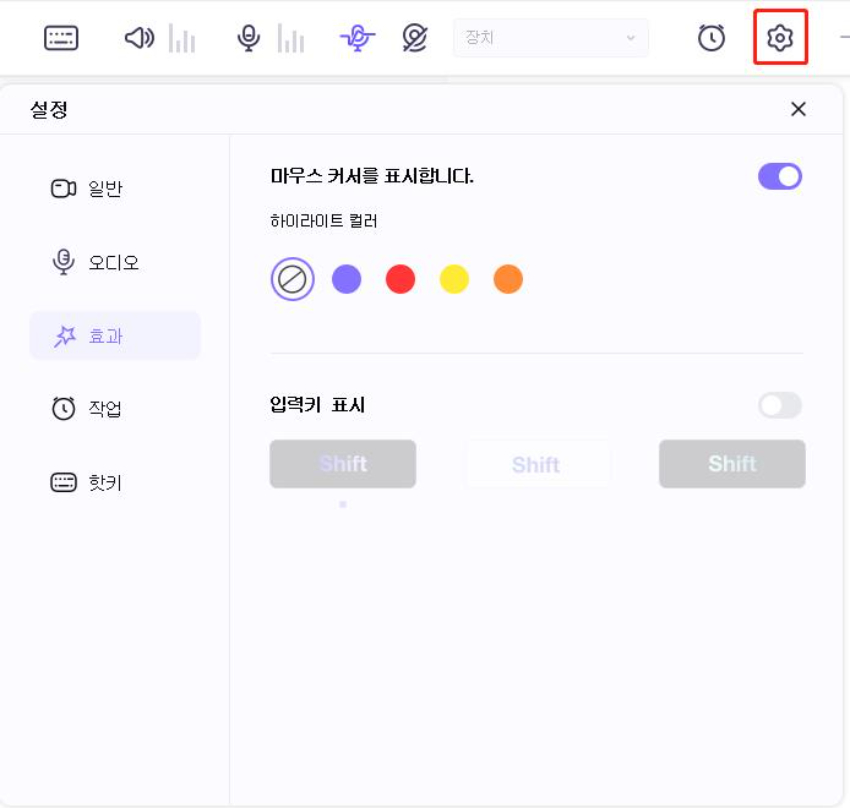Click the purple noise reduction microphone icon
Screen dimensions: 850x808
[x=357, y=37]
